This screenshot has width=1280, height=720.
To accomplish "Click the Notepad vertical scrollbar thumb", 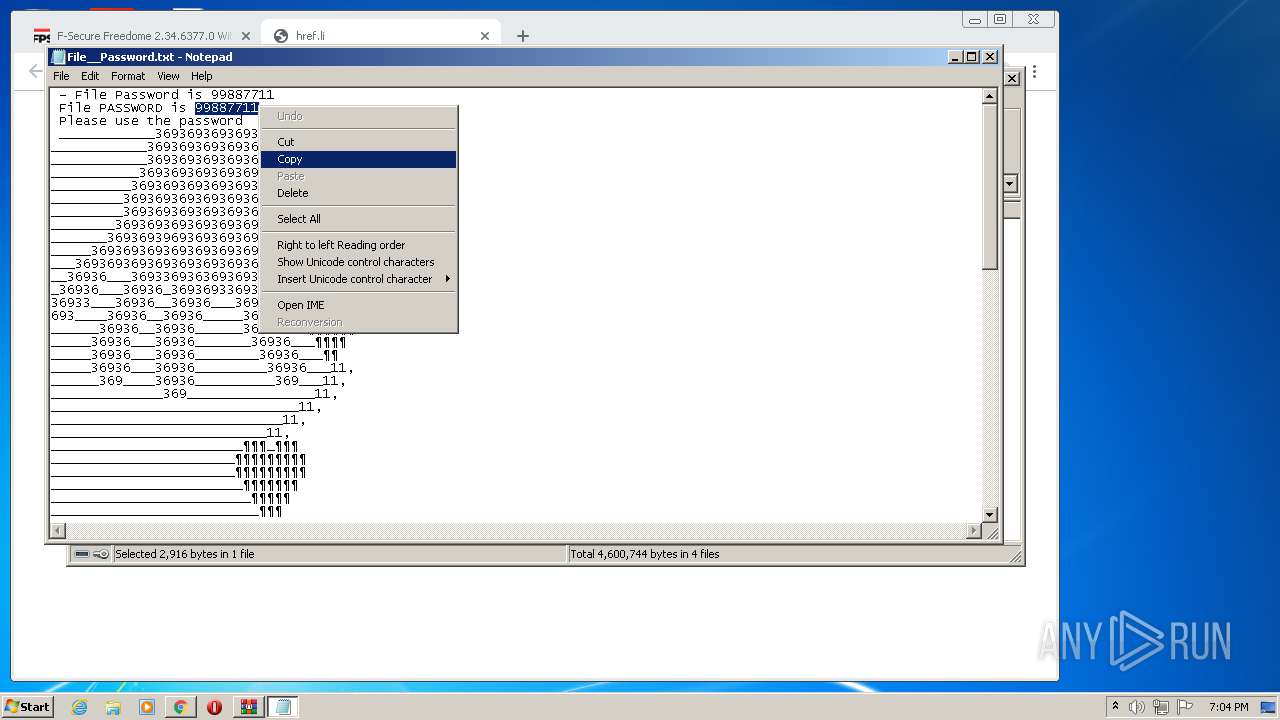I will [x=990, y=187].
